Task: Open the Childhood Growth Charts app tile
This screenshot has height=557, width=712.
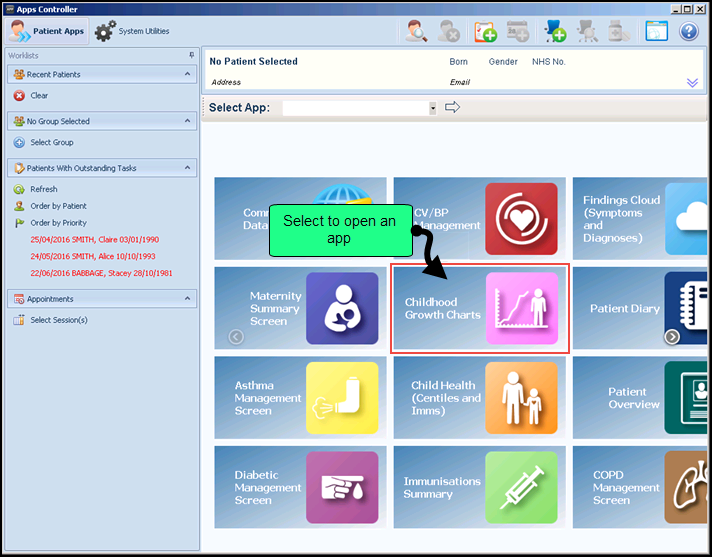Action: (x=480, y=309)
